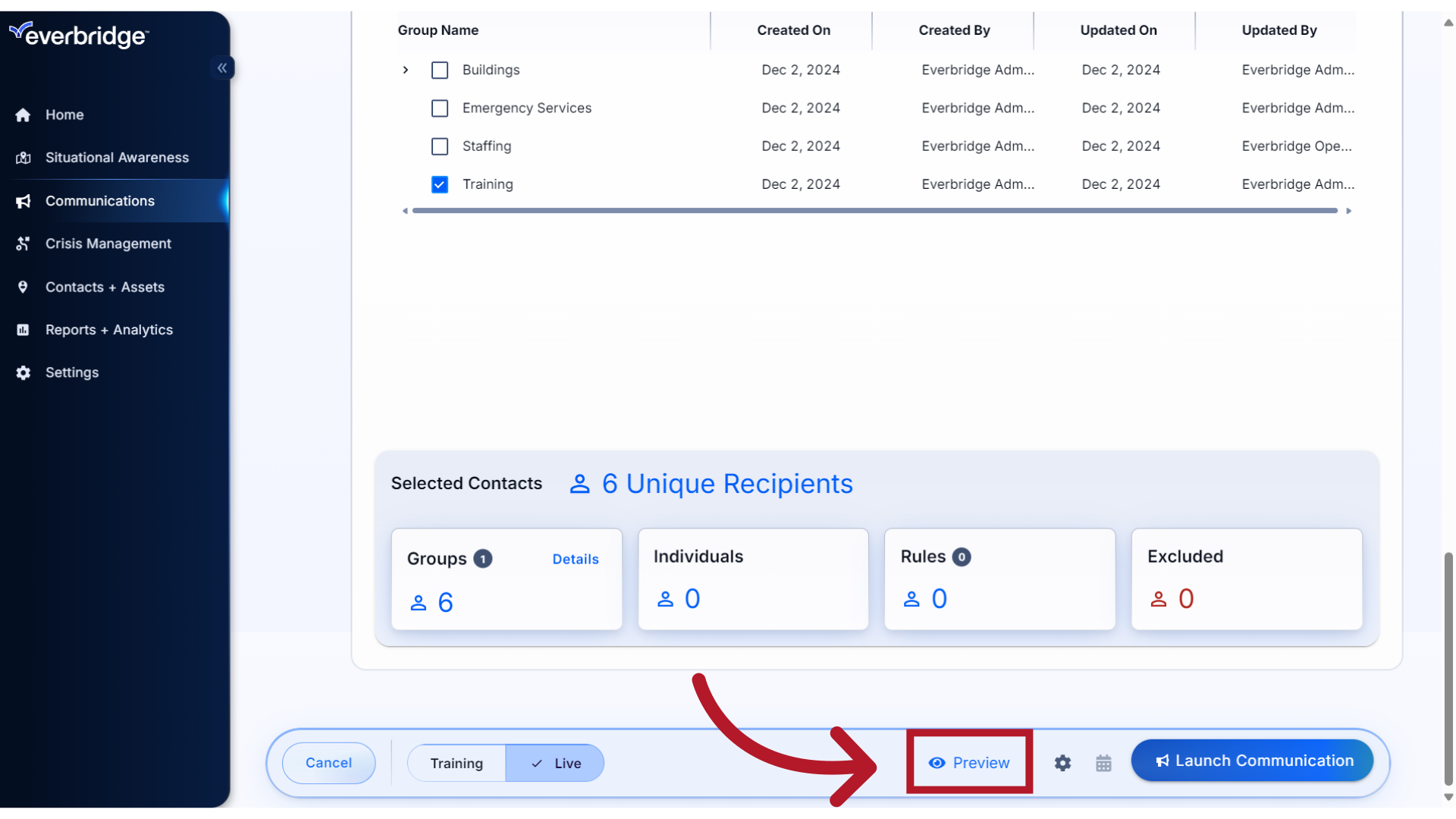The image size is (1456, 819).
Task: Click the Everbridge logo
Action: [x=79, y=35]
